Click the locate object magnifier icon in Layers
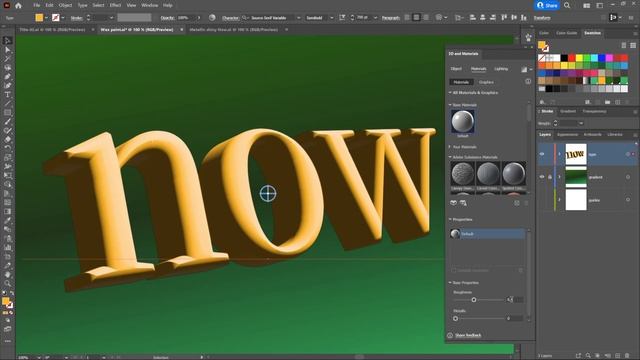 tap(588, 356)
